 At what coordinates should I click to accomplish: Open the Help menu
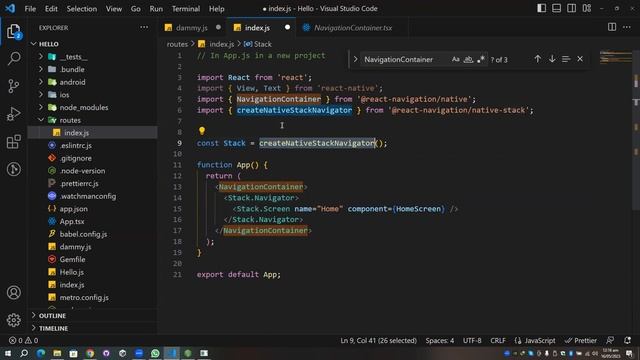(x=216, y=9)
